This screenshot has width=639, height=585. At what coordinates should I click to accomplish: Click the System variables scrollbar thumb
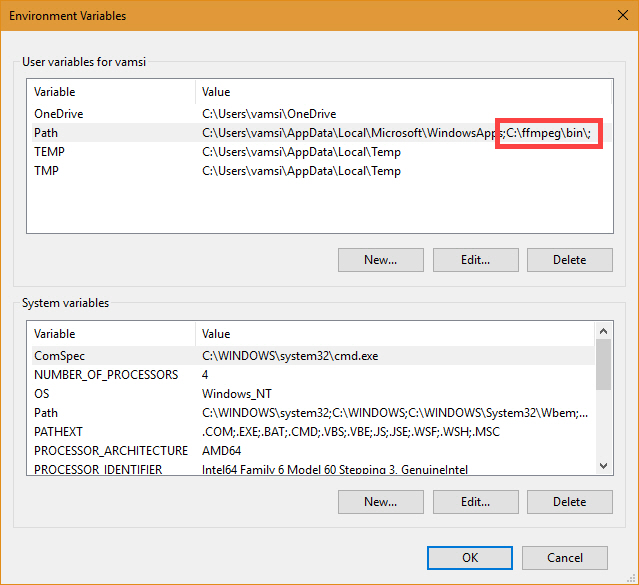tap(604, 364)
